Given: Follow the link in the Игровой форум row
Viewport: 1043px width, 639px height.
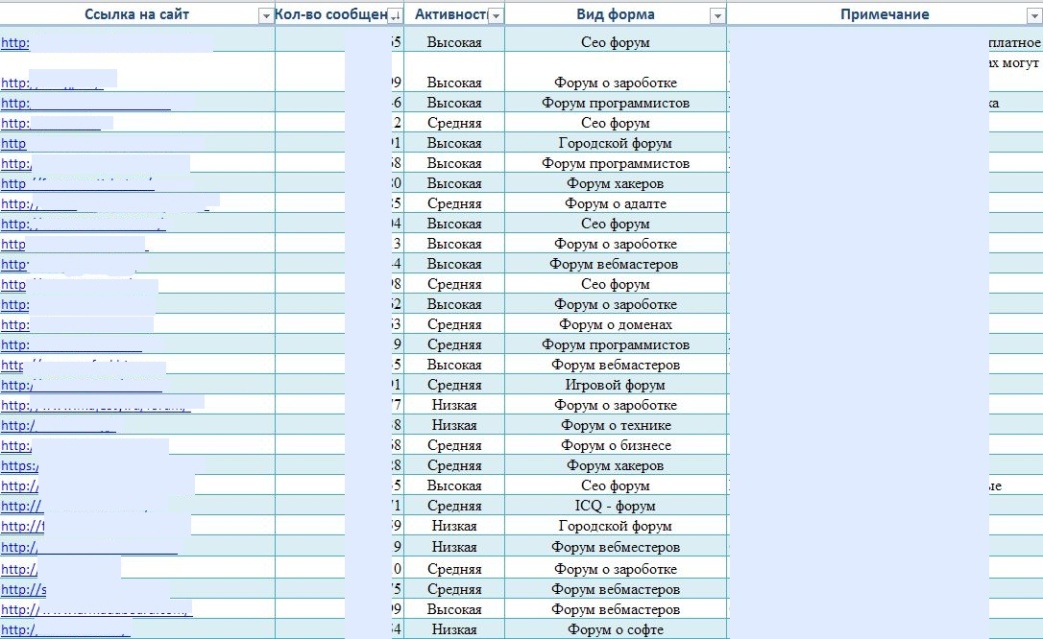Looking at the screenshot, I should click(x=17, y=385).
